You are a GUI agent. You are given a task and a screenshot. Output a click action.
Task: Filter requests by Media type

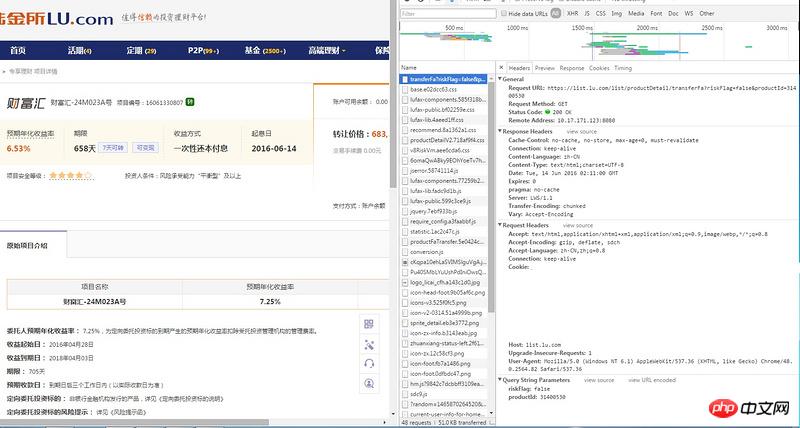[636, 14]
